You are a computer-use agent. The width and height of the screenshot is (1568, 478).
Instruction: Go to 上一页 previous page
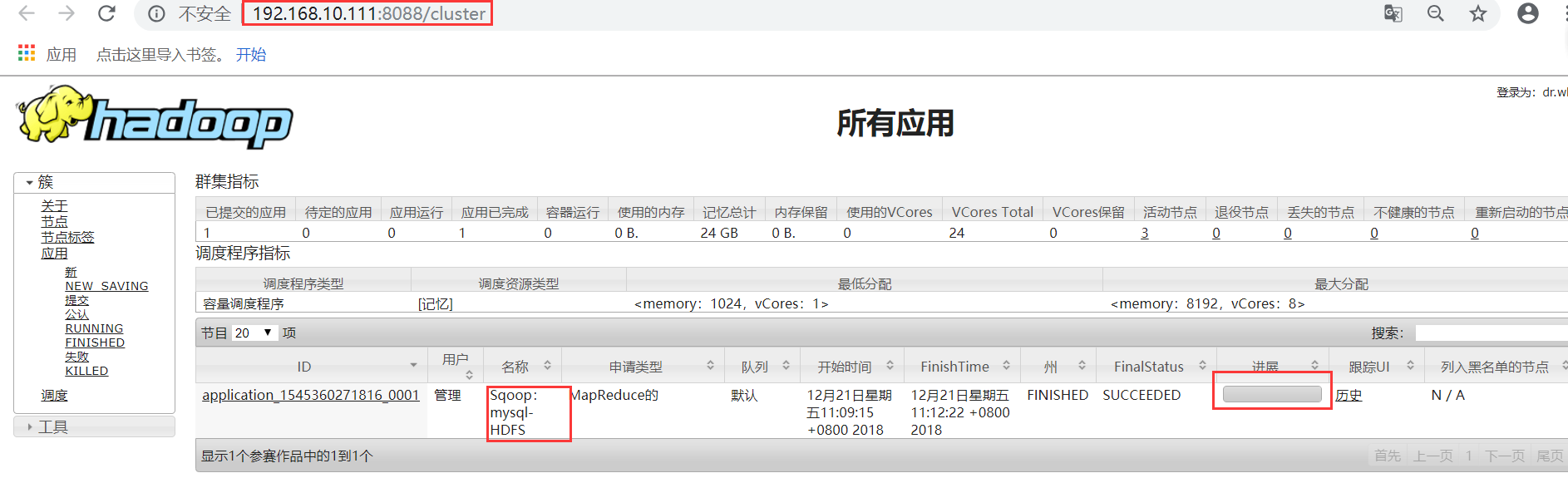click(1433, 456)
